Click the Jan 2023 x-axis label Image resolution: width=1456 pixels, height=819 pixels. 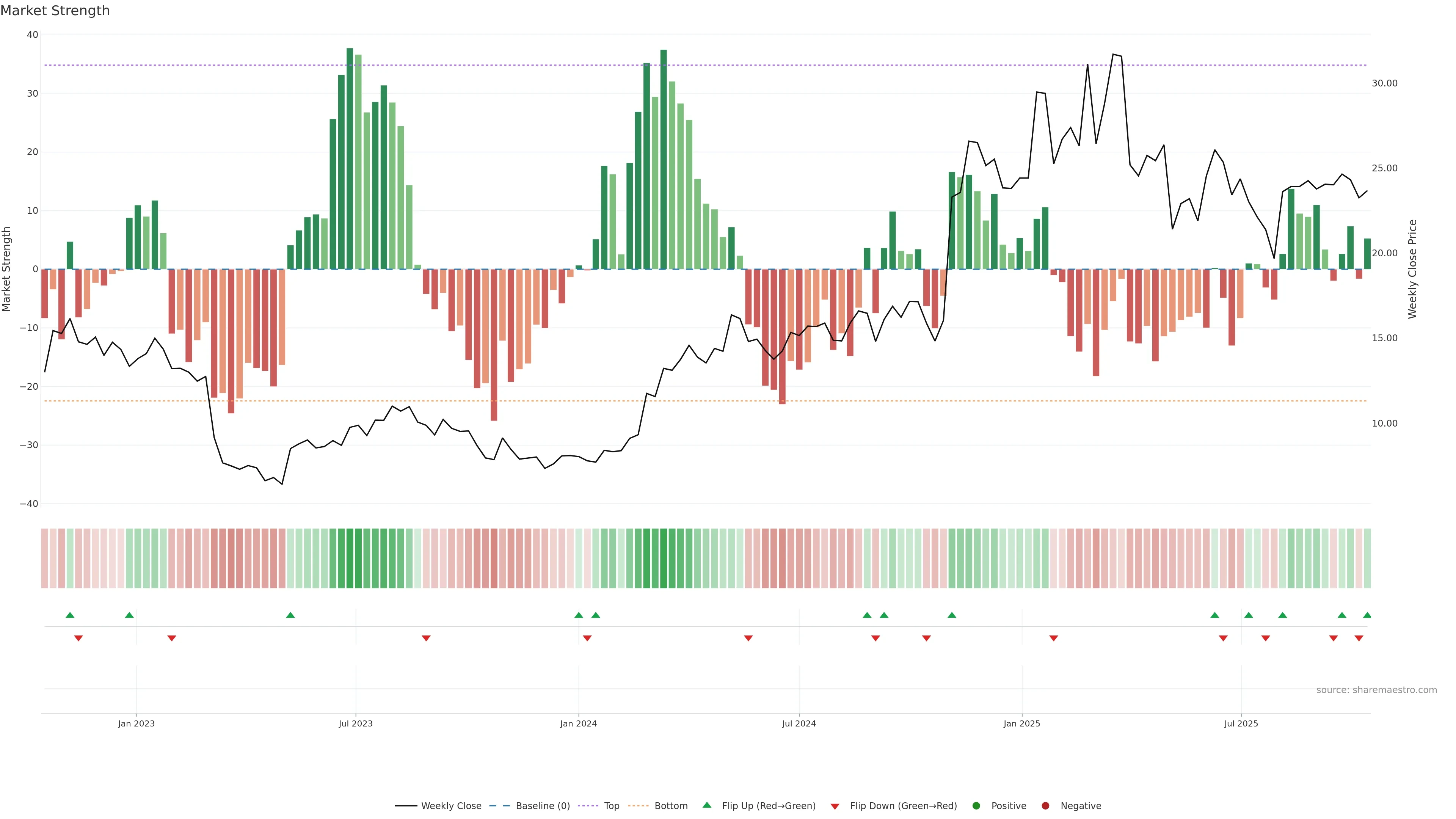tap(136, 723)
